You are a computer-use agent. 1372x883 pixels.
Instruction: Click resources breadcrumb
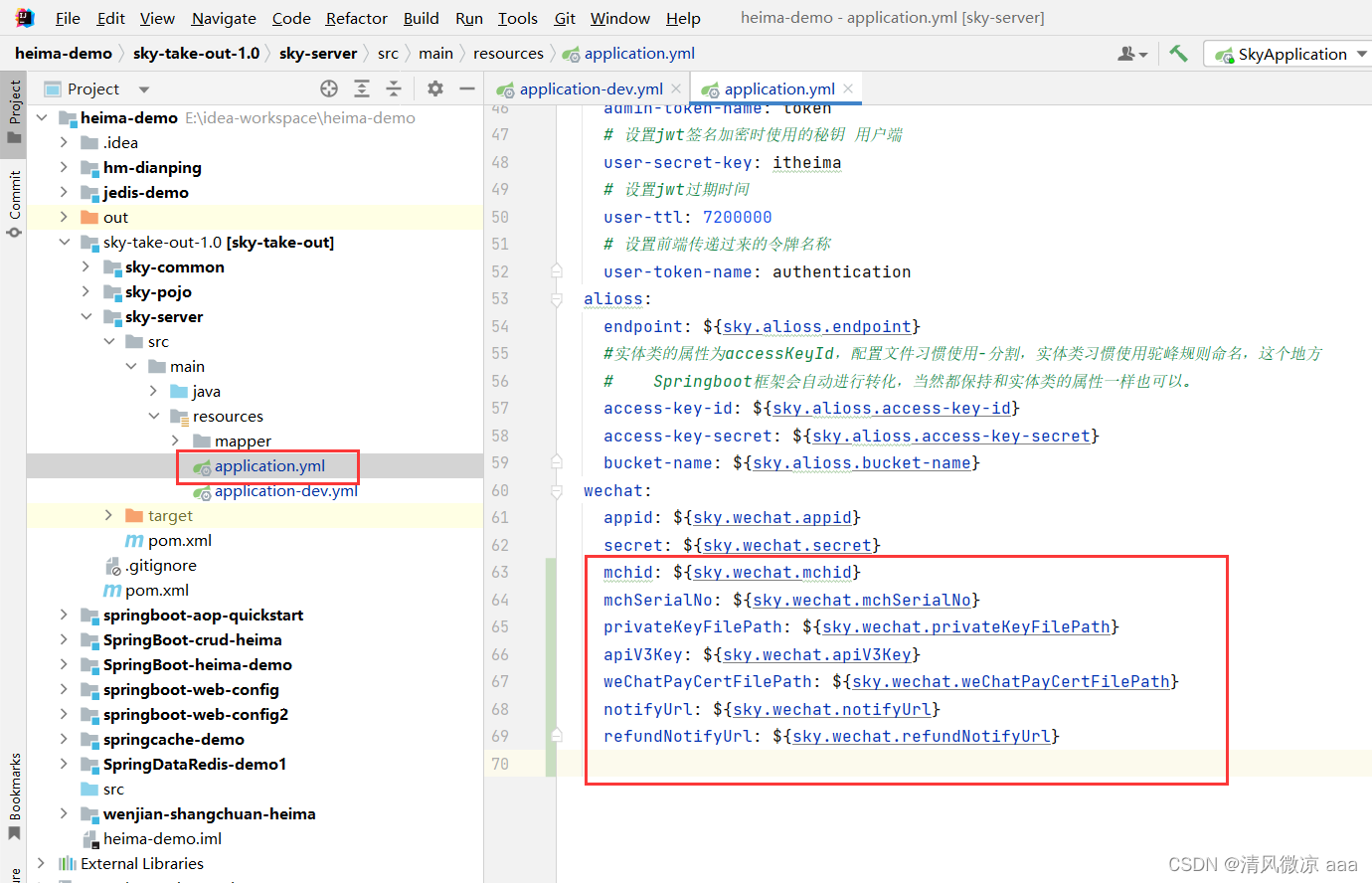[x=508, y=54]
